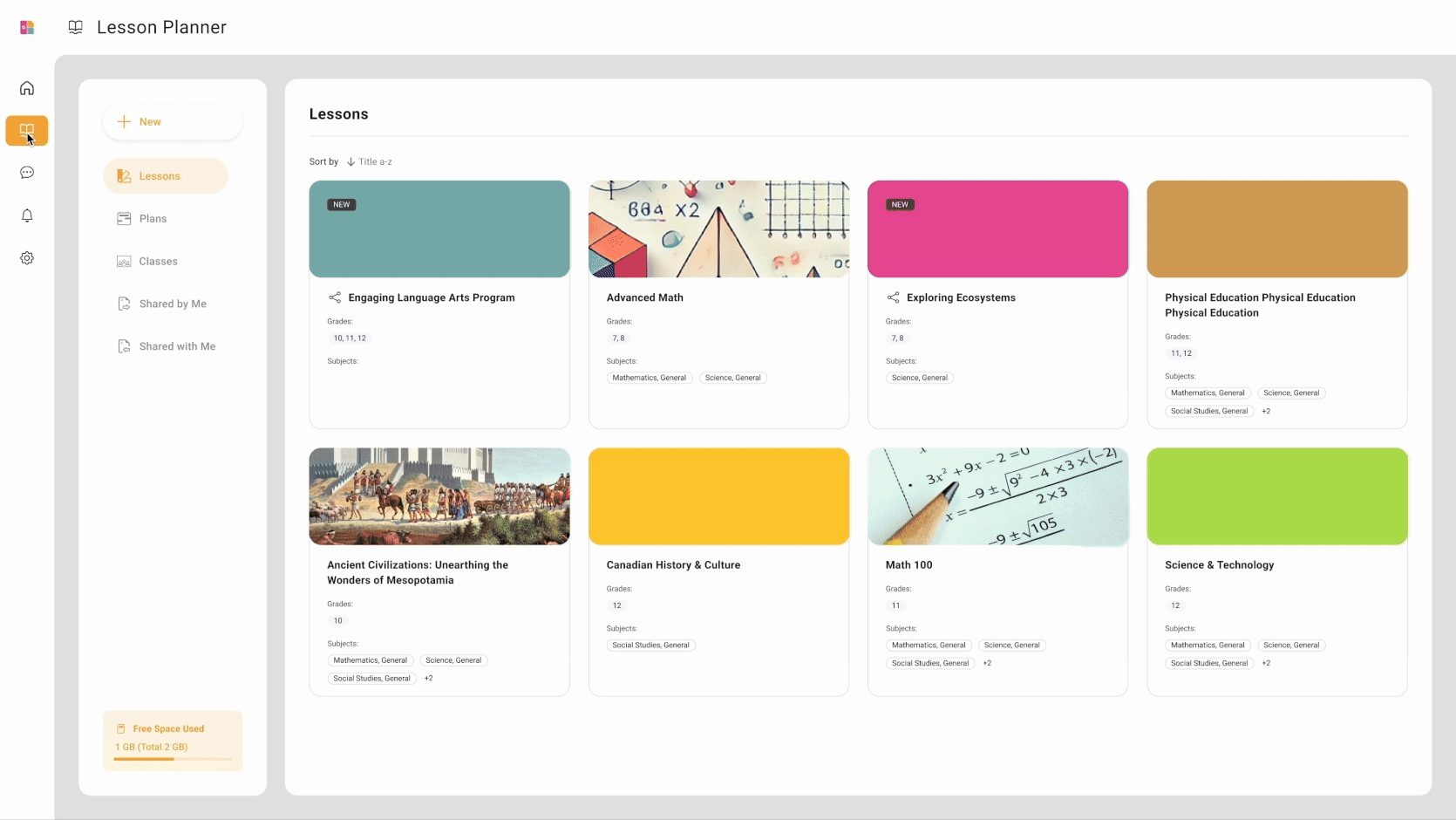Click the grade 11 chip on Math 100
This screenshot has height=820, width=1456.
tap(895, 605)
